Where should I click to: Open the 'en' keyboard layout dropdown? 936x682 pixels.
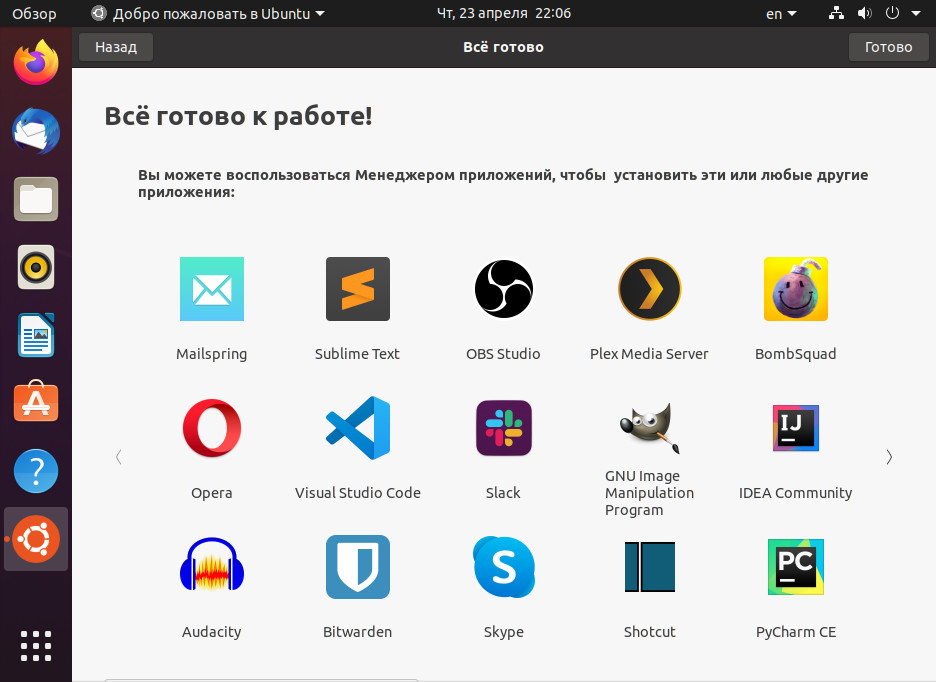coord(781,14)
